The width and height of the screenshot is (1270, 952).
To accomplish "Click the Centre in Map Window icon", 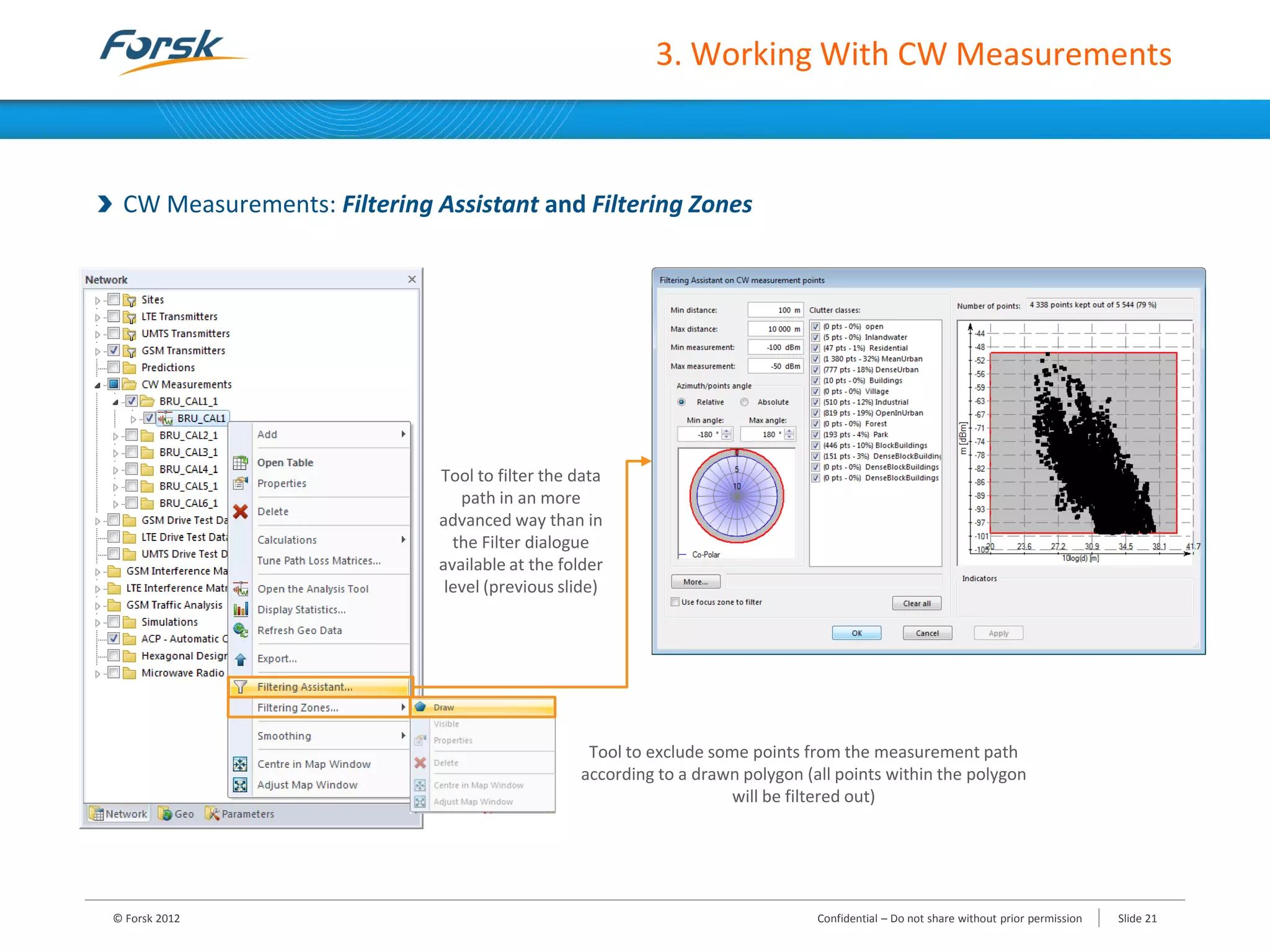I will tap(240, 764).
